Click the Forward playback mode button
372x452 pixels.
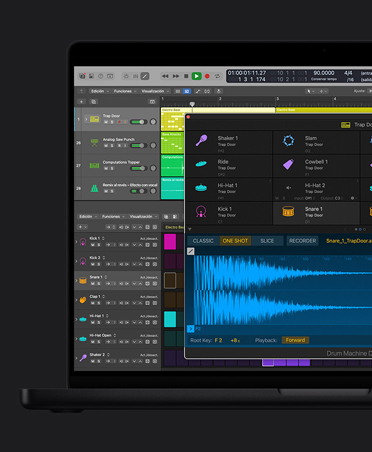[295, 340]
